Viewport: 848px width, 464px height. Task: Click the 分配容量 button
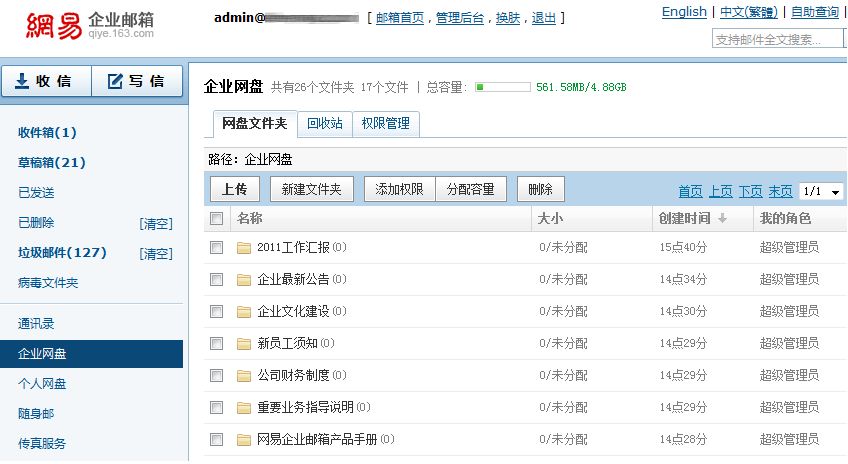471,189
